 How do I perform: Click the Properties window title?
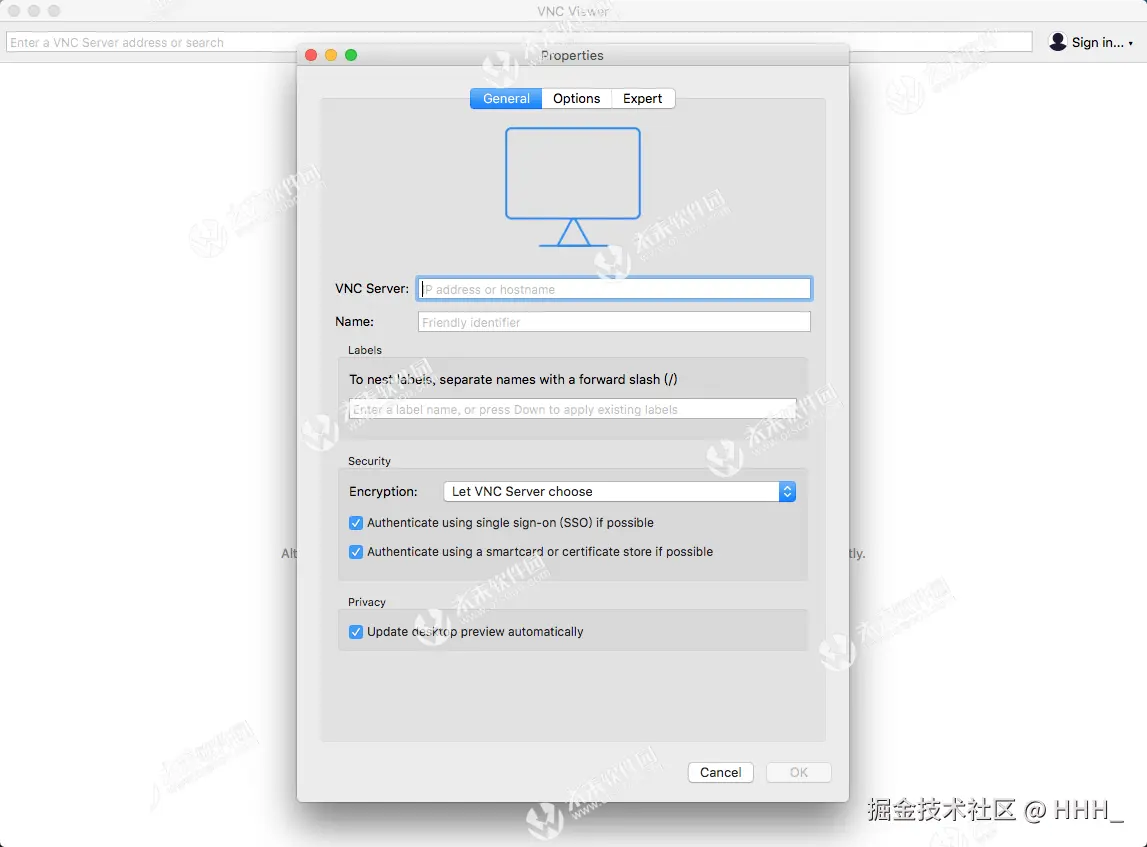pos(572,56)
